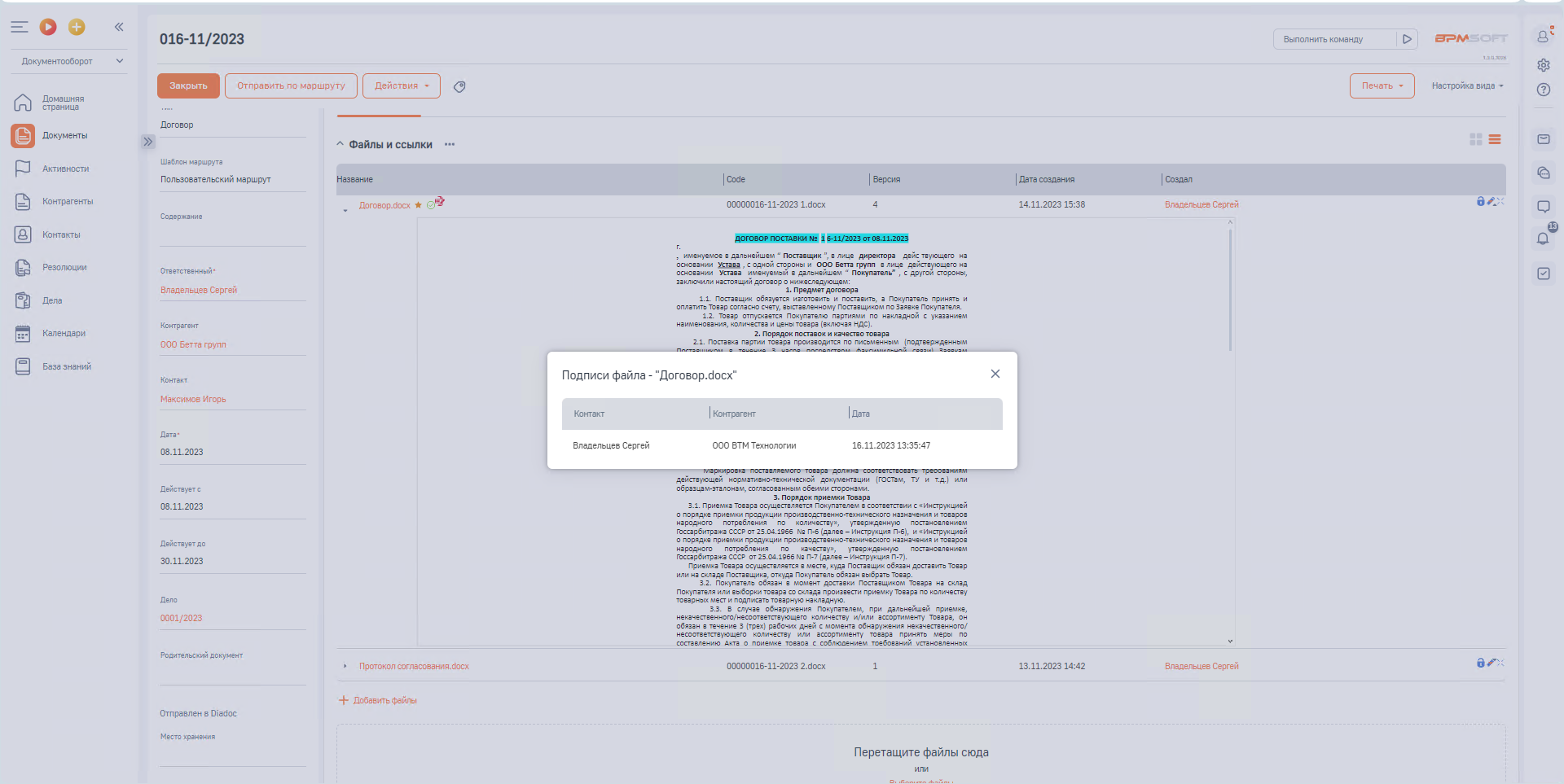Sort file list by Название column
The width and height of the screenshot is (1564, 784).
(354, 179)
